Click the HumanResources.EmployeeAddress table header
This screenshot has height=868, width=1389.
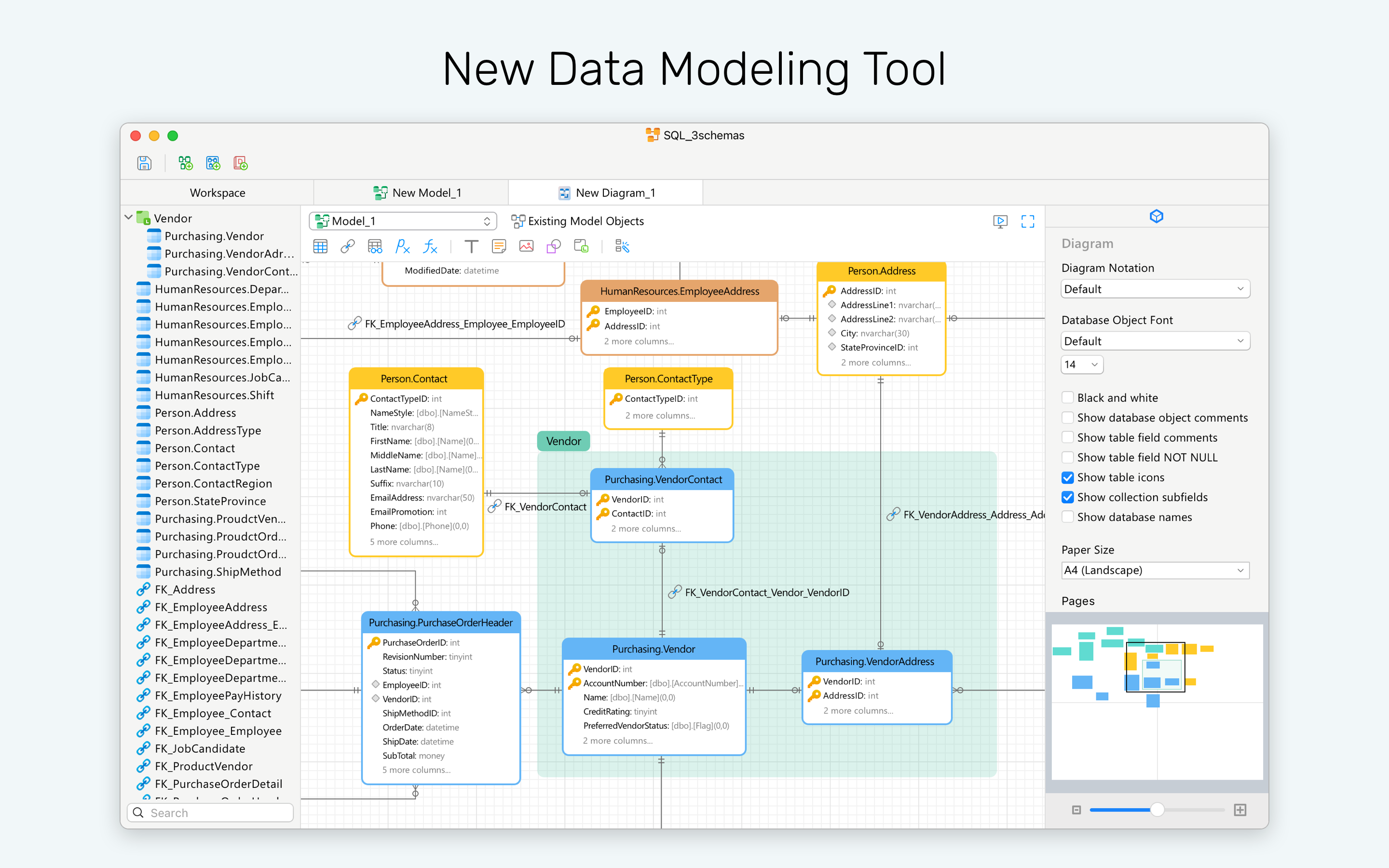[x=680, y=291]
